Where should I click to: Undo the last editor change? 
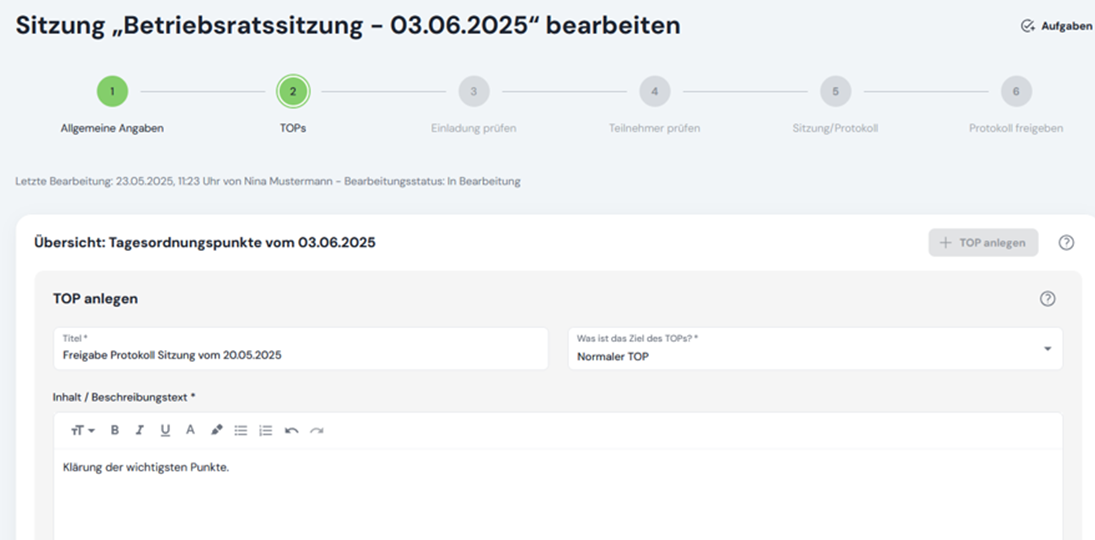[x=292, y=430]
